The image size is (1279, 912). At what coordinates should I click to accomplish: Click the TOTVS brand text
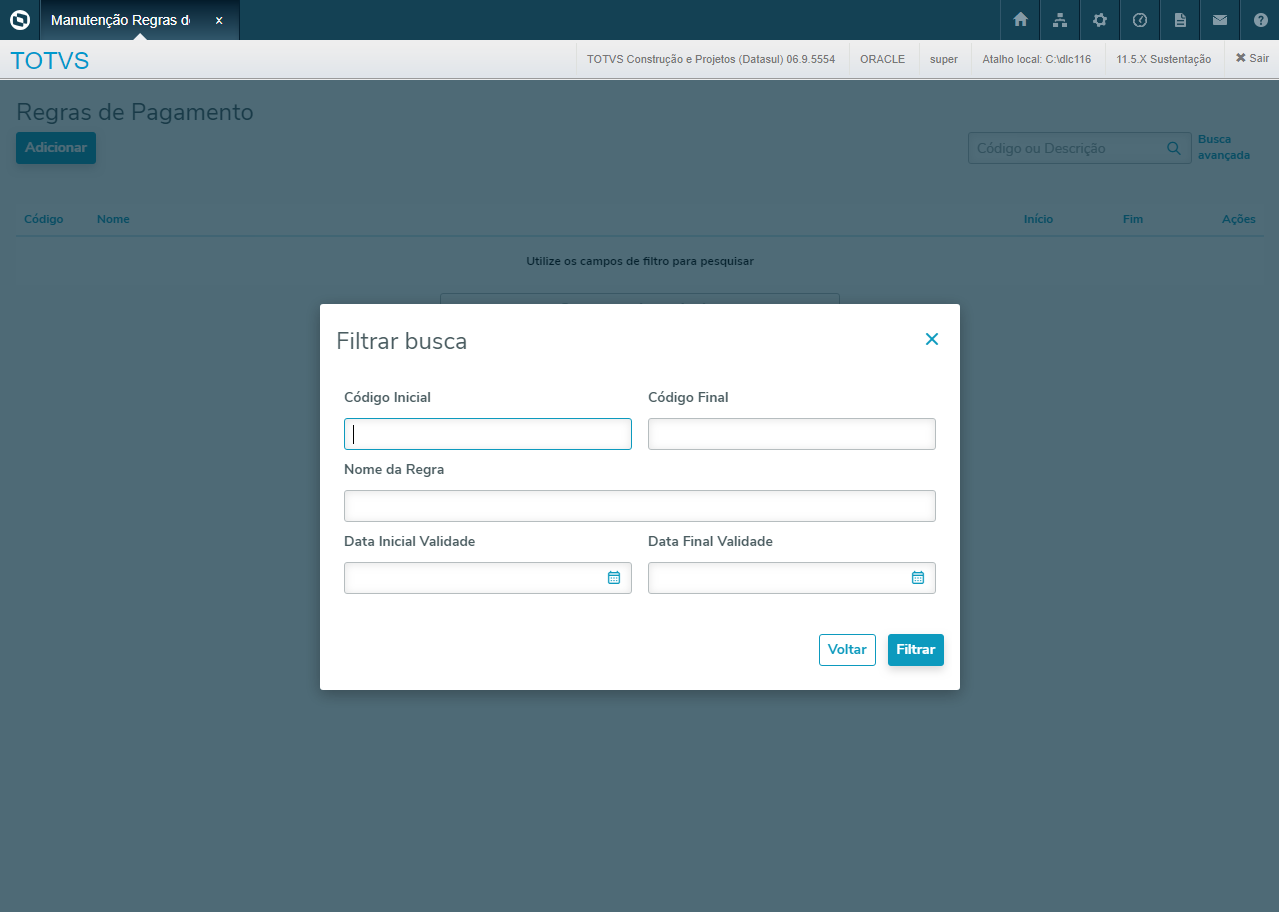point(50,61)
